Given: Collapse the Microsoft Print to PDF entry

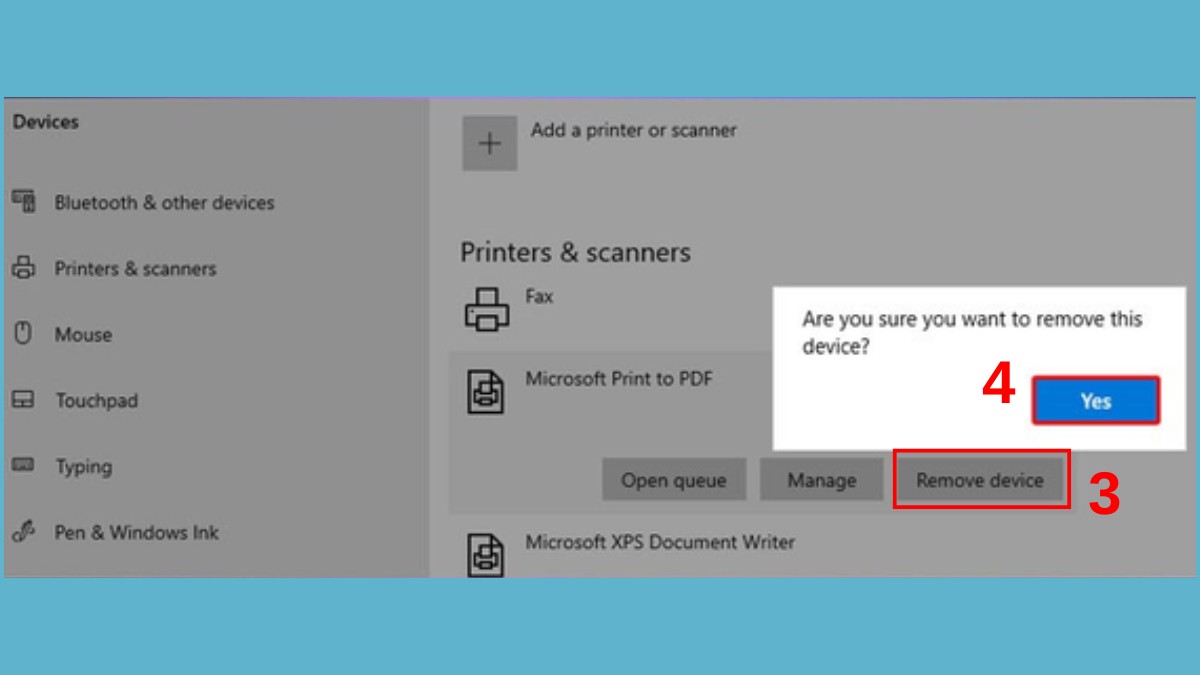Looking at the screenshot, I should pos(620,379).
